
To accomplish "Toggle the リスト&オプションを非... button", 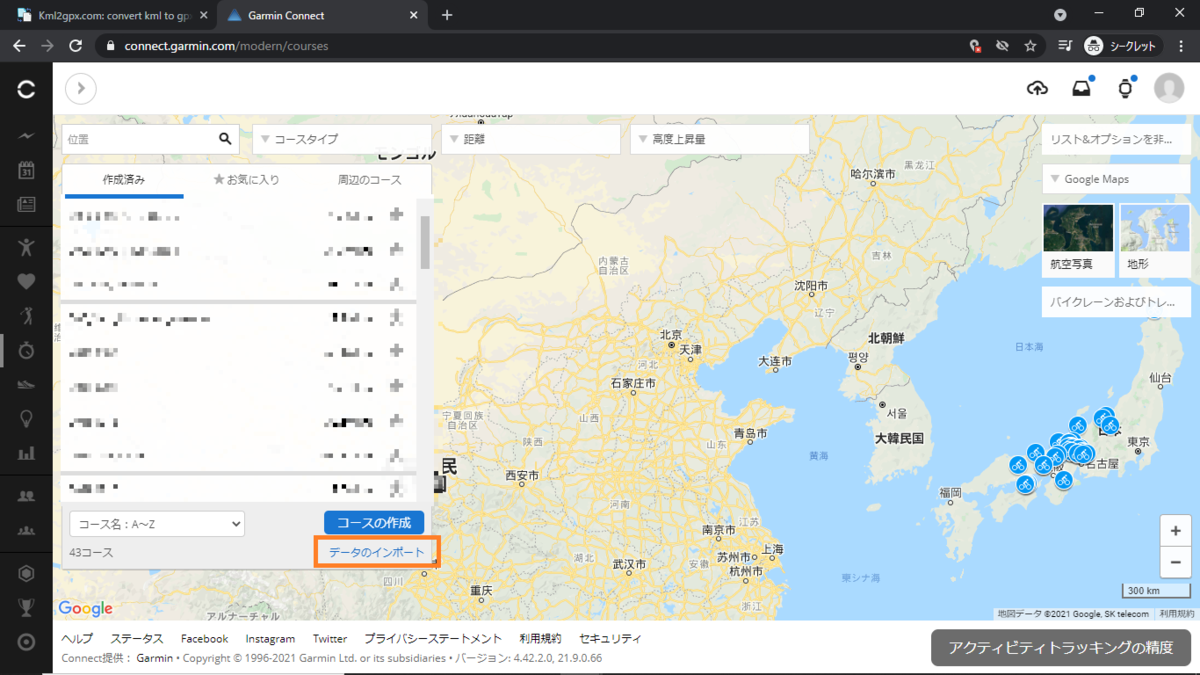I will coord(1117,139).
